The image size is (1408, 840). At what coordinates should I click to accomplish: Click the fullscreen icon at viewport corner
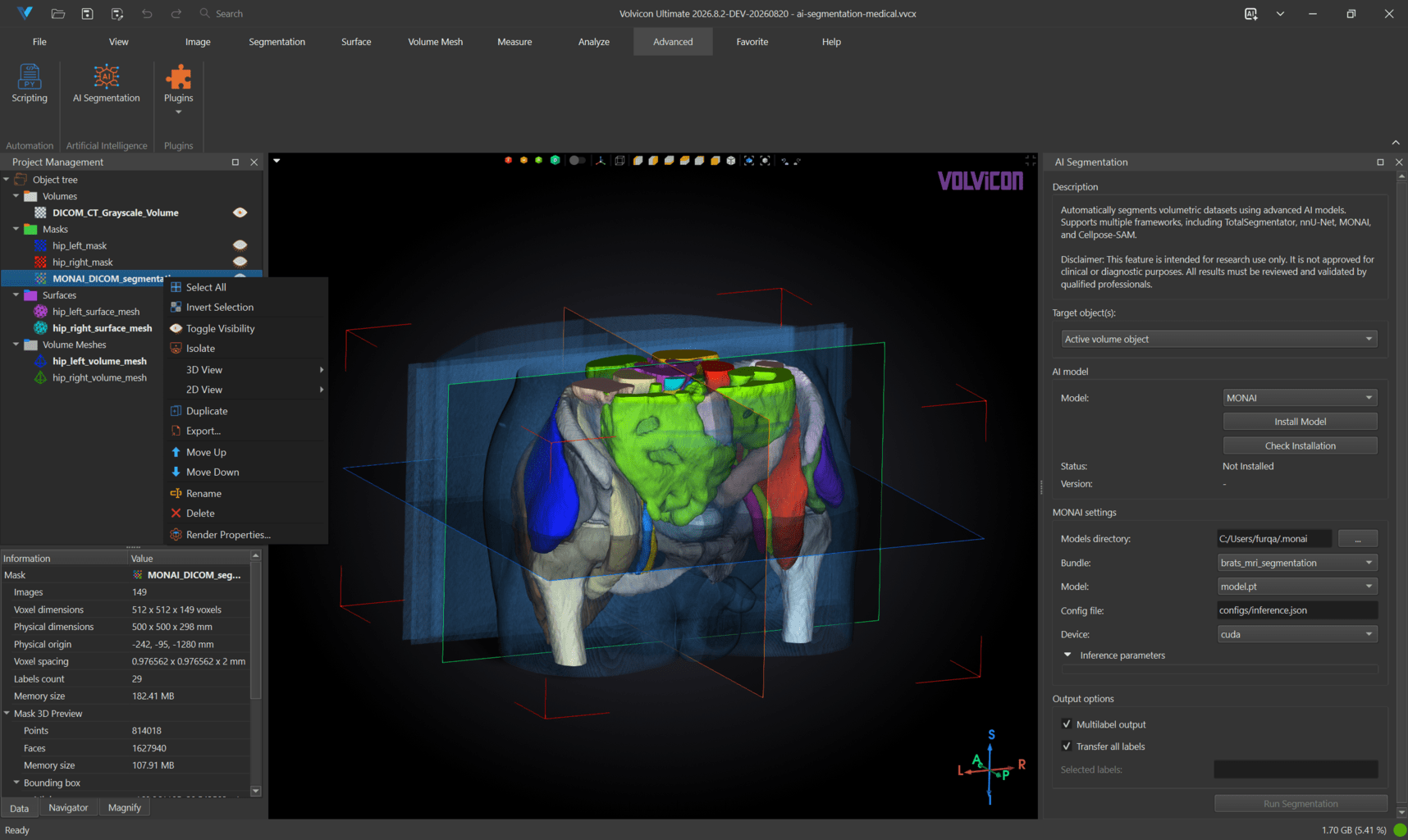[1031, 161]
